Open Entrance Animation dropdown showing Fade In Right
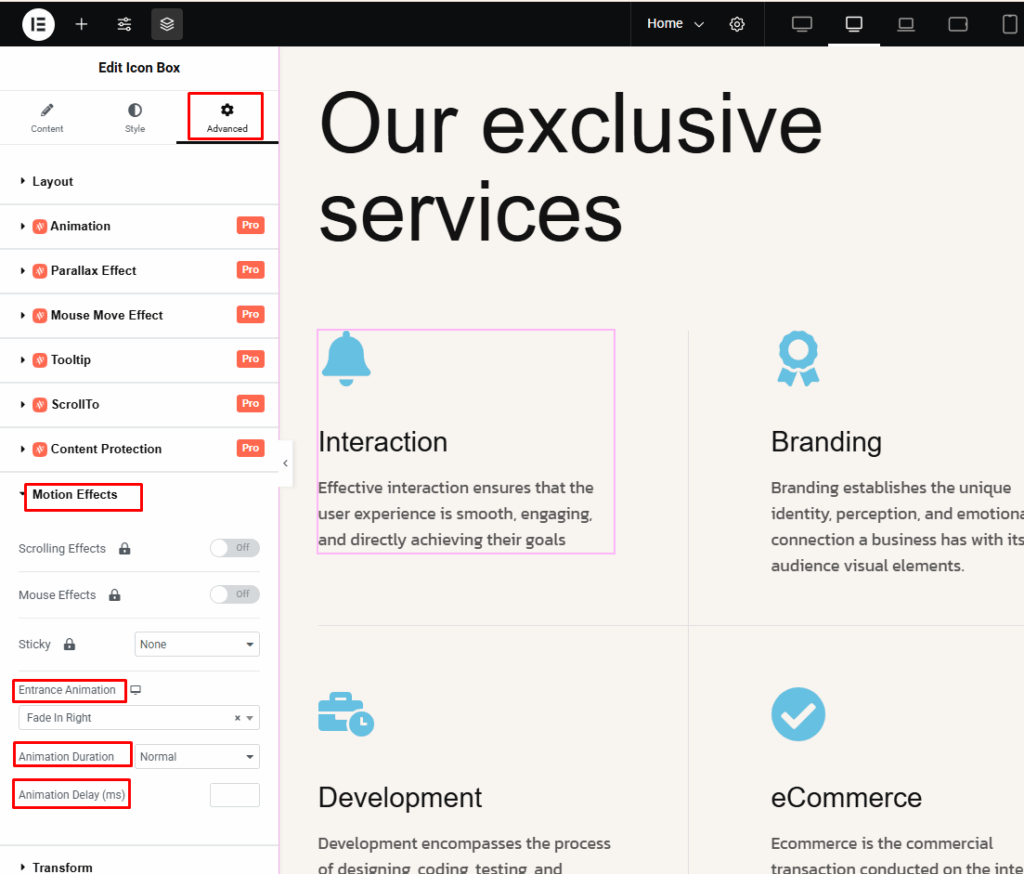 pyautogui.click(x=138, y=718)
